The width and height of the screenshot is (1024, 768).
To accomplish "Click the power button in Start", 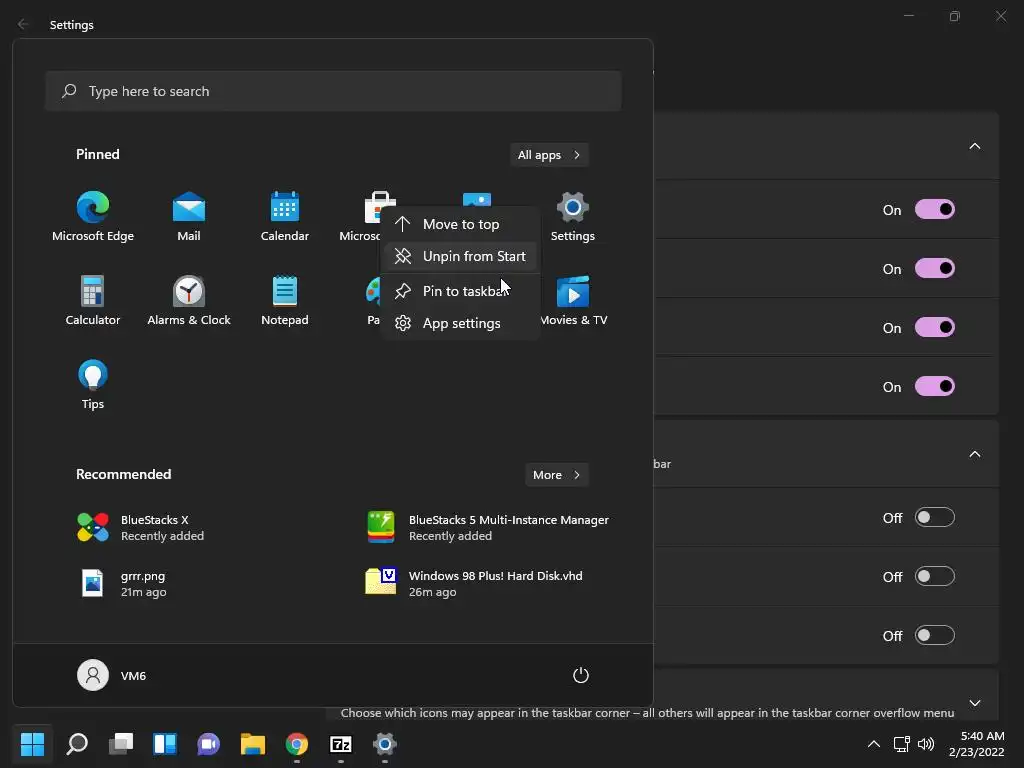I will point(581,675).
